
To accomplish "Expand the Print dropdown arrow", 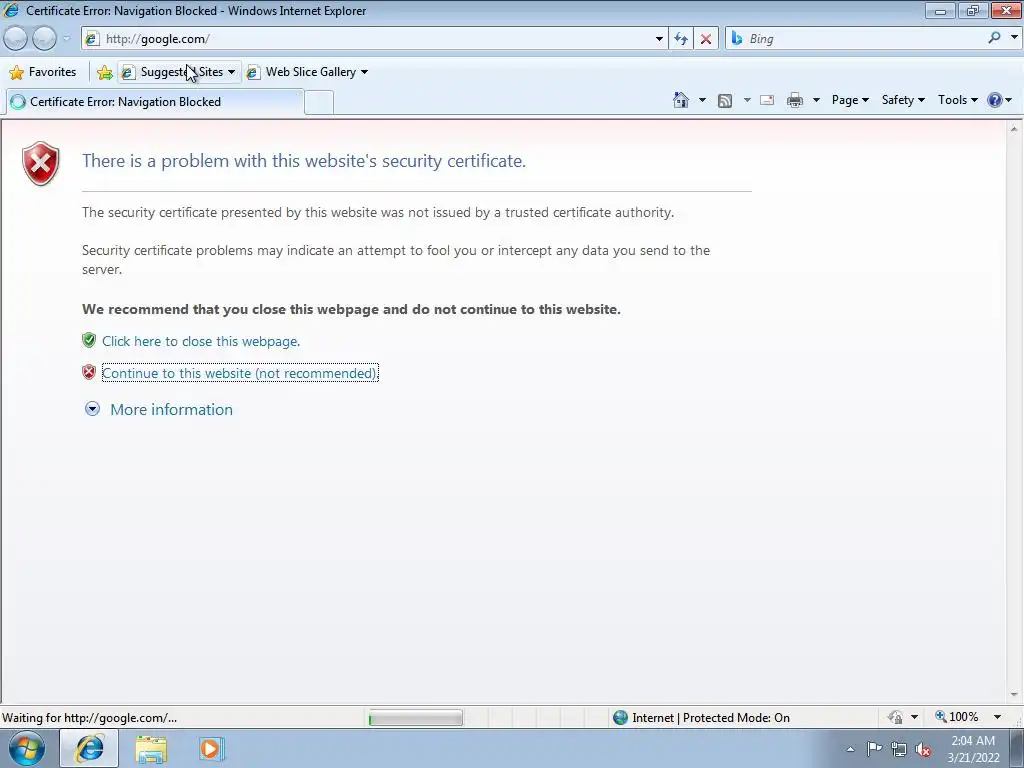I will point(816,100).
